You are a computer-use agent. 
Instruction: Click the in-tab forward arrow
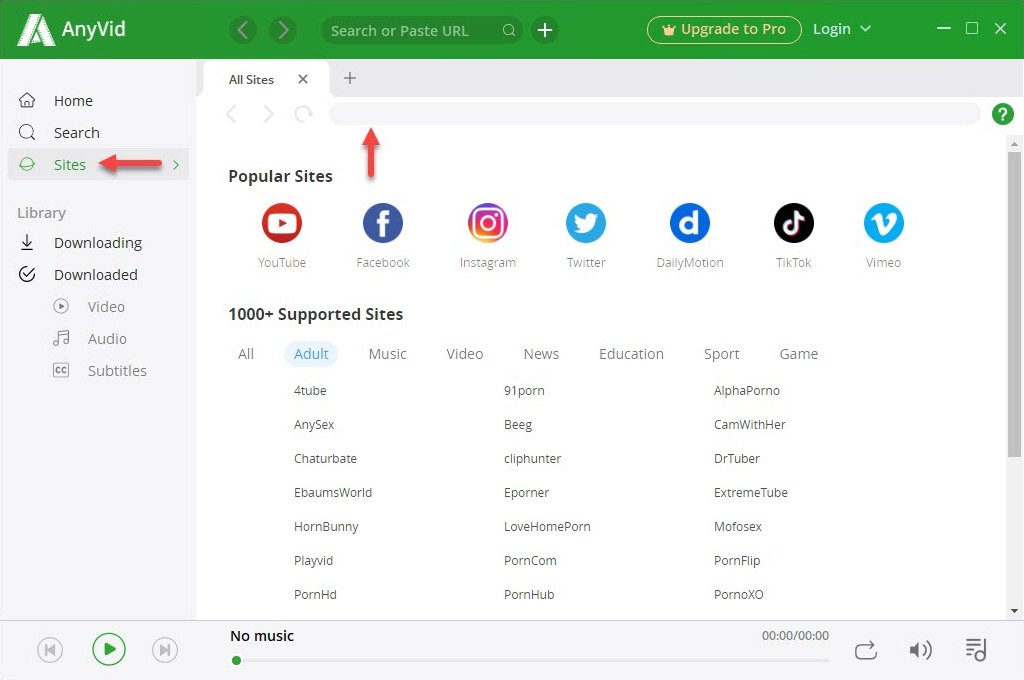(268, 114)
